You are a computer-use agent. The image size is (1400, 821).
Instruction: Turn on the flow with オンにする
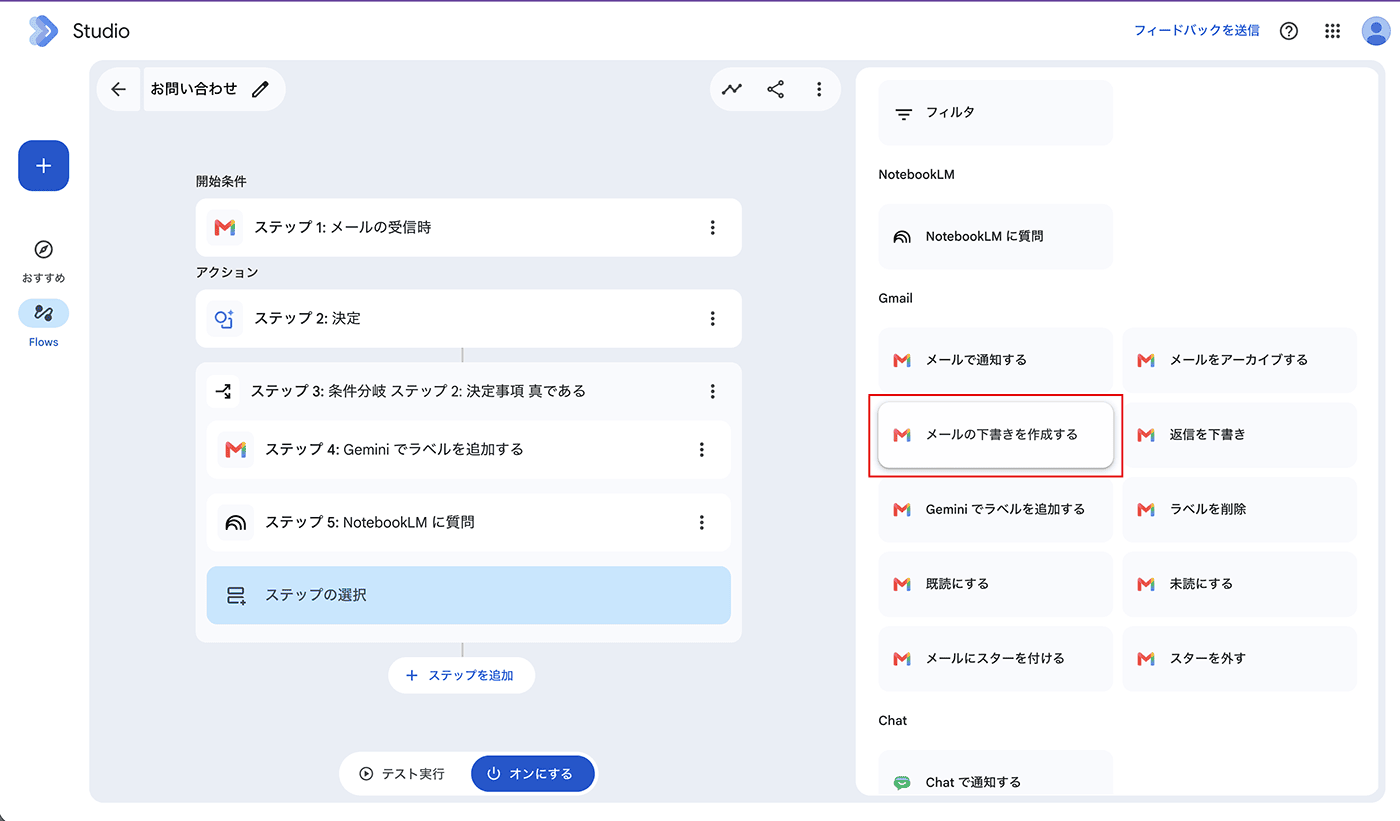[x=533, y=774]
